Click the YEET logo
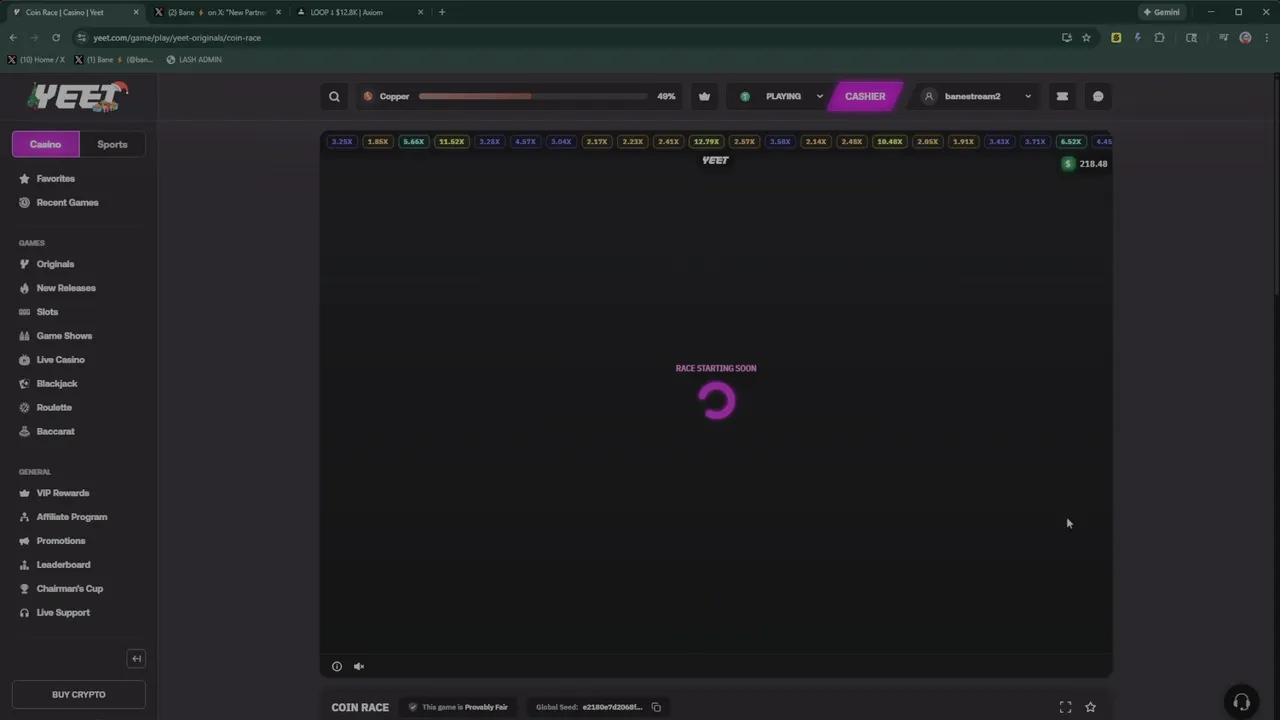The image size is (1280, 720). point(78,96)
